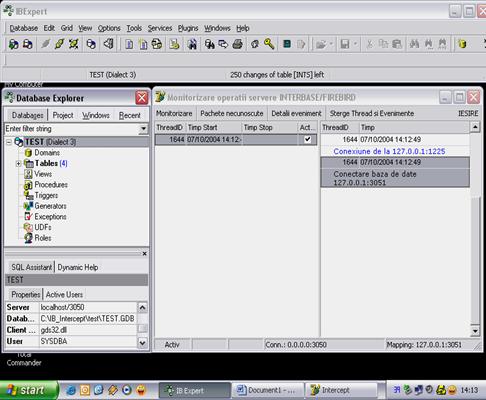Select the Generators node in tree
This screenshot has width=486, height=400.
(x=50, y=206)
